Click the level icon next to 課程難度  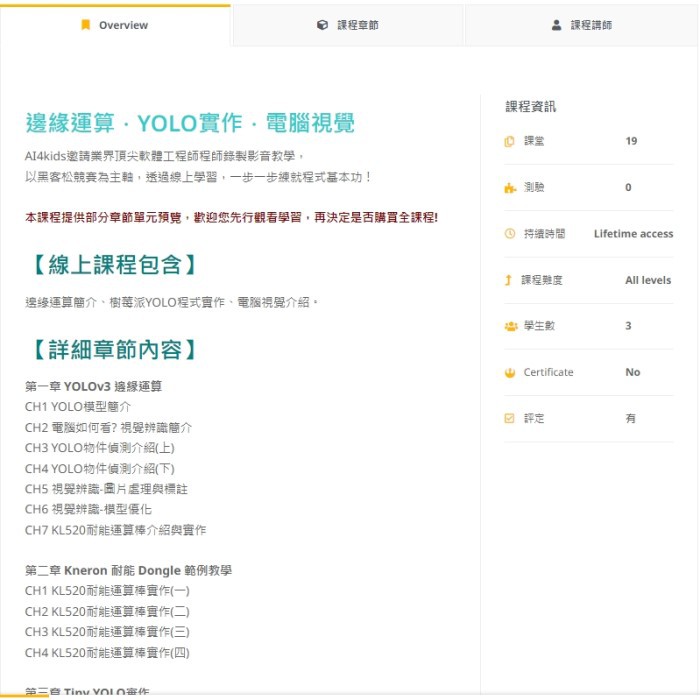click(x=509, y=280)
